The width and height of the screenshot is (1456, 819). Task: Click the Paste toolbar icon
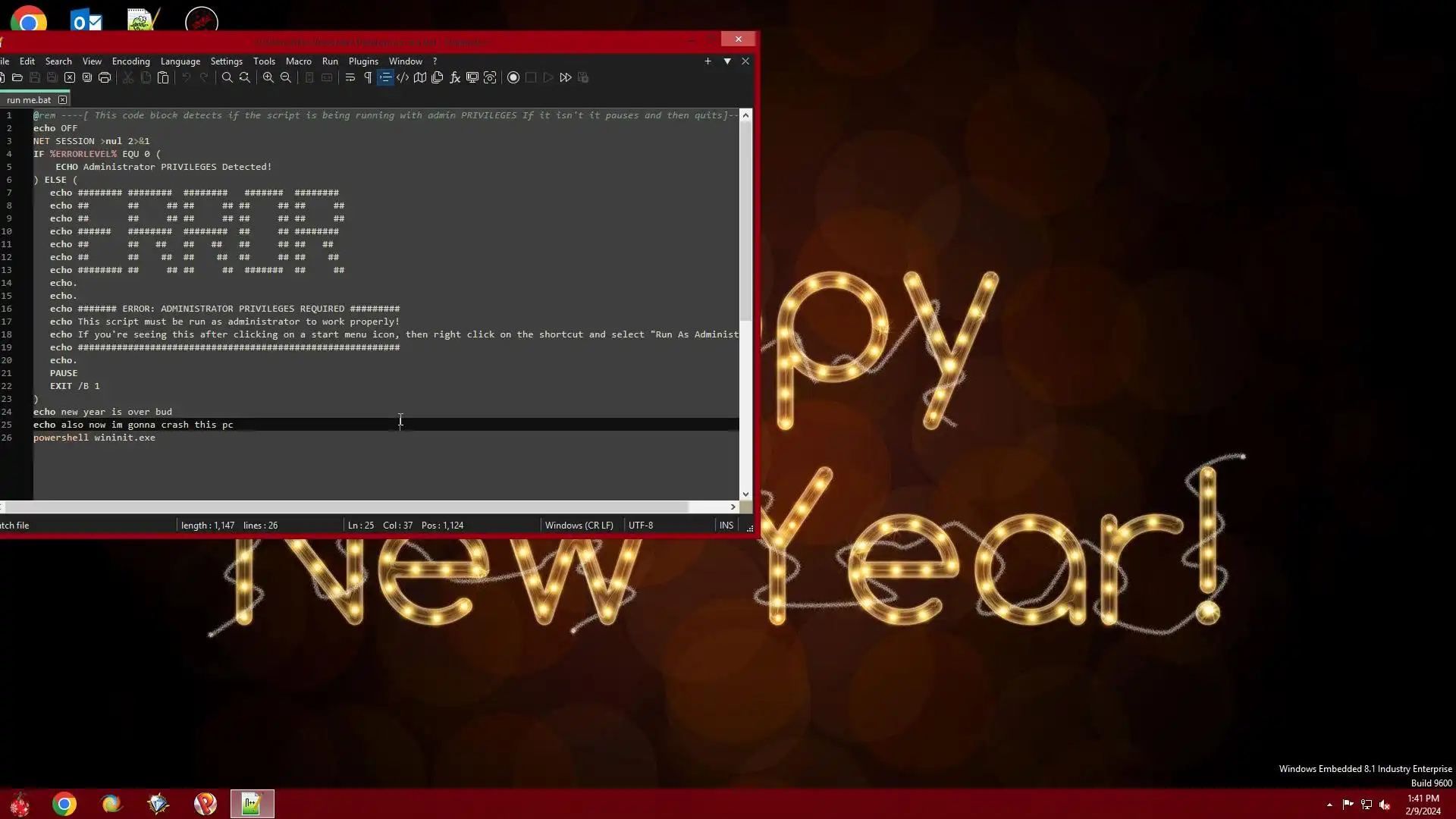coord(163,77)
